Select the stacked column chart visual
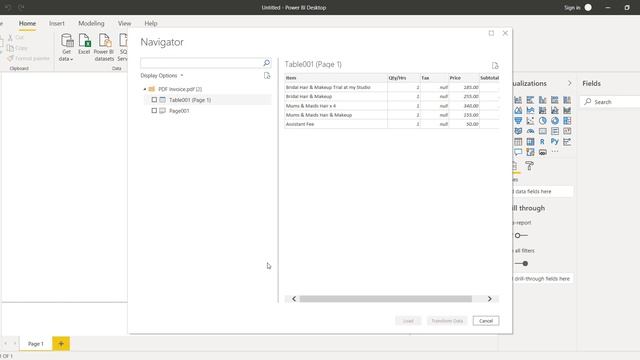 click(518, 100)
